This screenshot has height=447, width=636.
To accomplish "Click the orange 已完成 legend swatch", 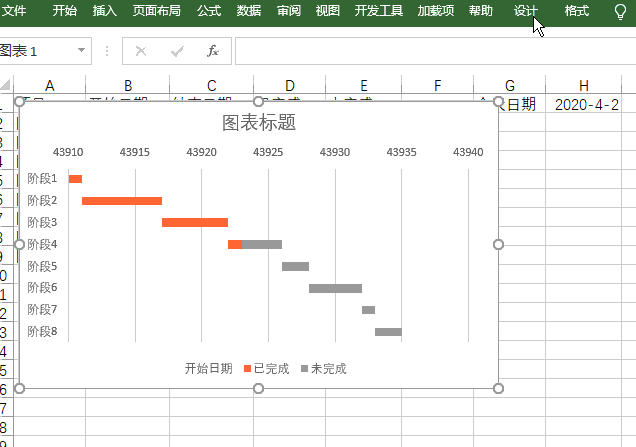I will click(247, 369).
